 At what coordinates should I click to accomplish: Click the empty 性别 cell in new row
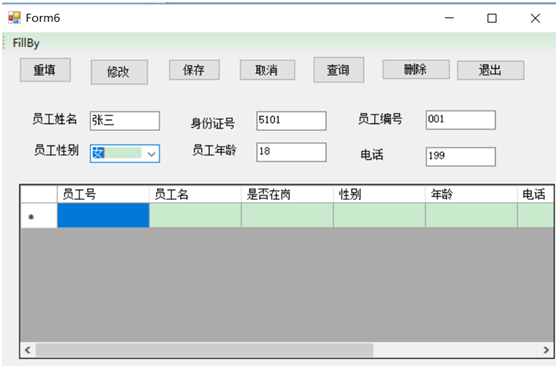click(x=379, y=215)
